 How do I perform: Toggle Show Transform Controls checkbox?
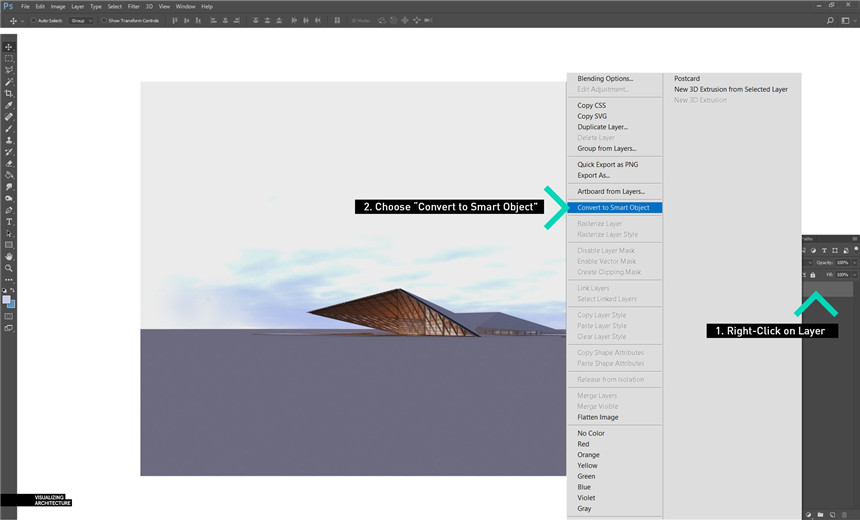[x=103, y=20]
